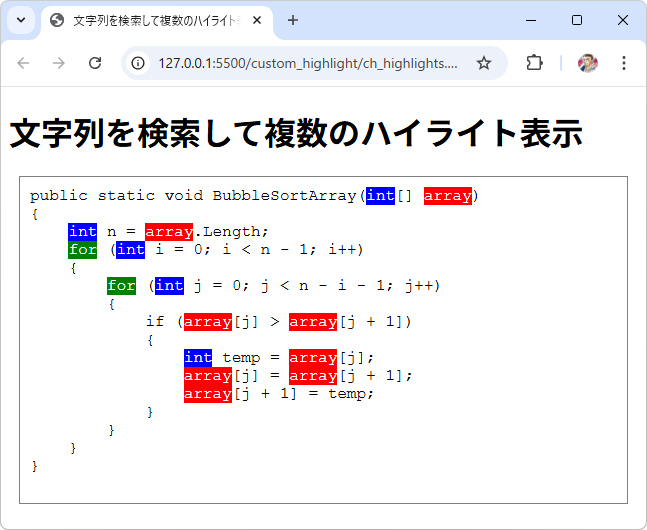Click the new tab plus button
The width and height of the screenshot is (647, 530).
click(293, 20)
